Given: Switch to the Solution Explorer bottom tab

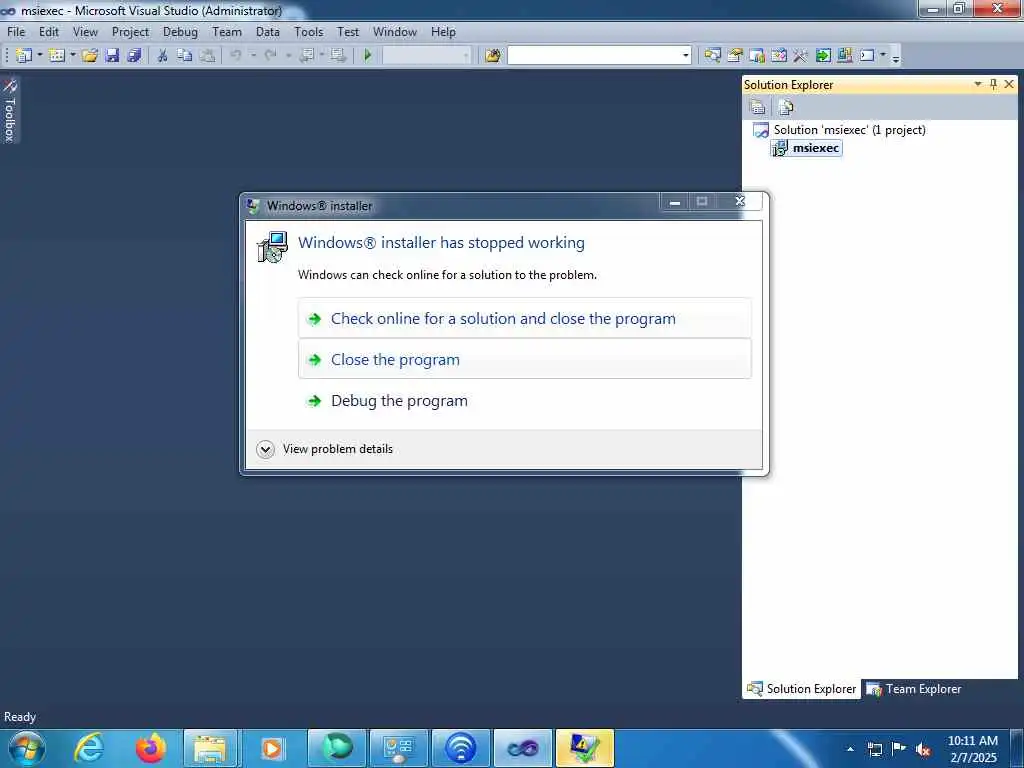Looking at the screenshot, I should (x=801, y=689).
